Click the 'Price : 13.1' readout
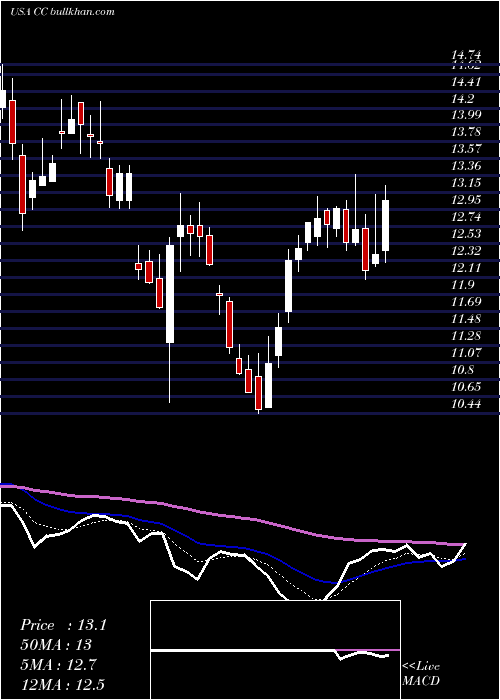This screenshot has height=700, width=500. [x=63, y=625]
